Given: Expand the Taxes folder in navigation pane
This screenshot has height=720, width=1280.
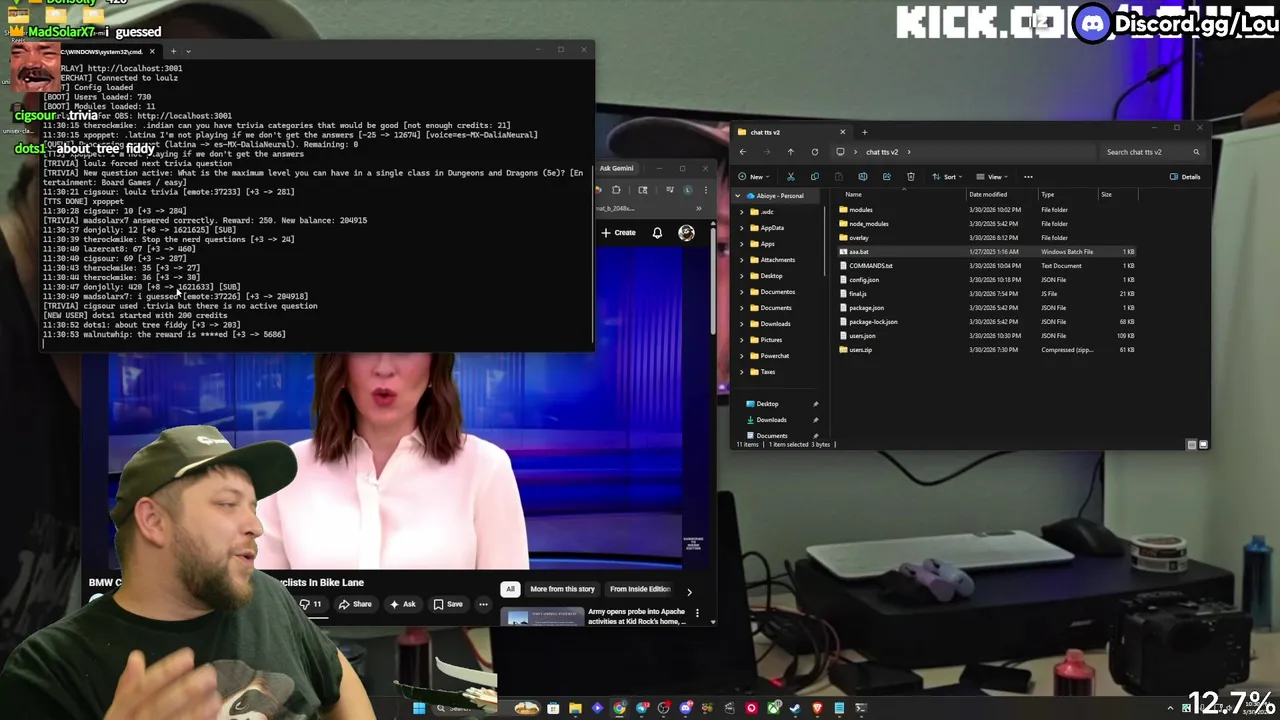Looking at the screenshot, I should [743, 372].
